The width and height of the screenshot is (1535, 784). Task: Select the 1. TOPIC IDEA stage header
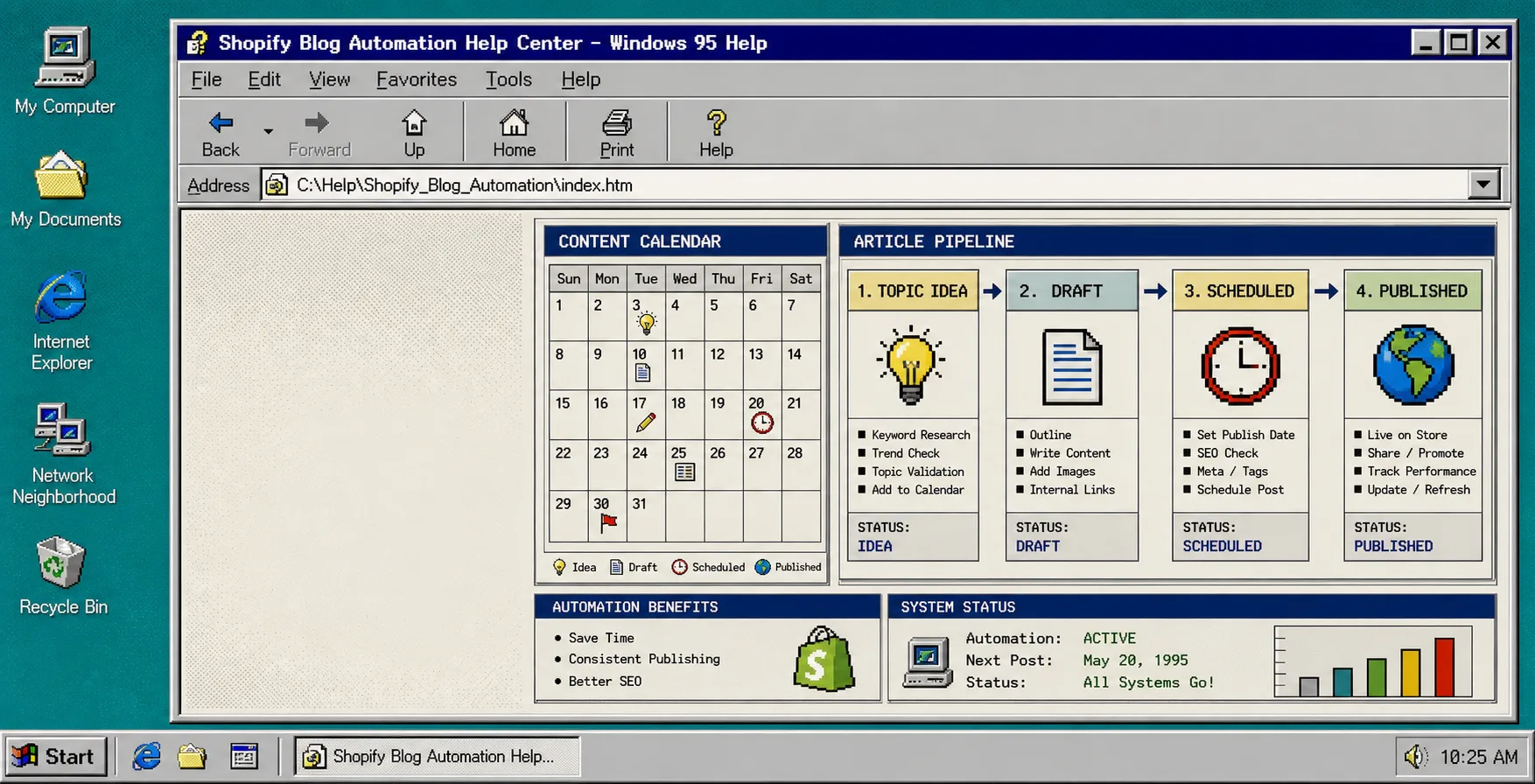tap(913, 290)
